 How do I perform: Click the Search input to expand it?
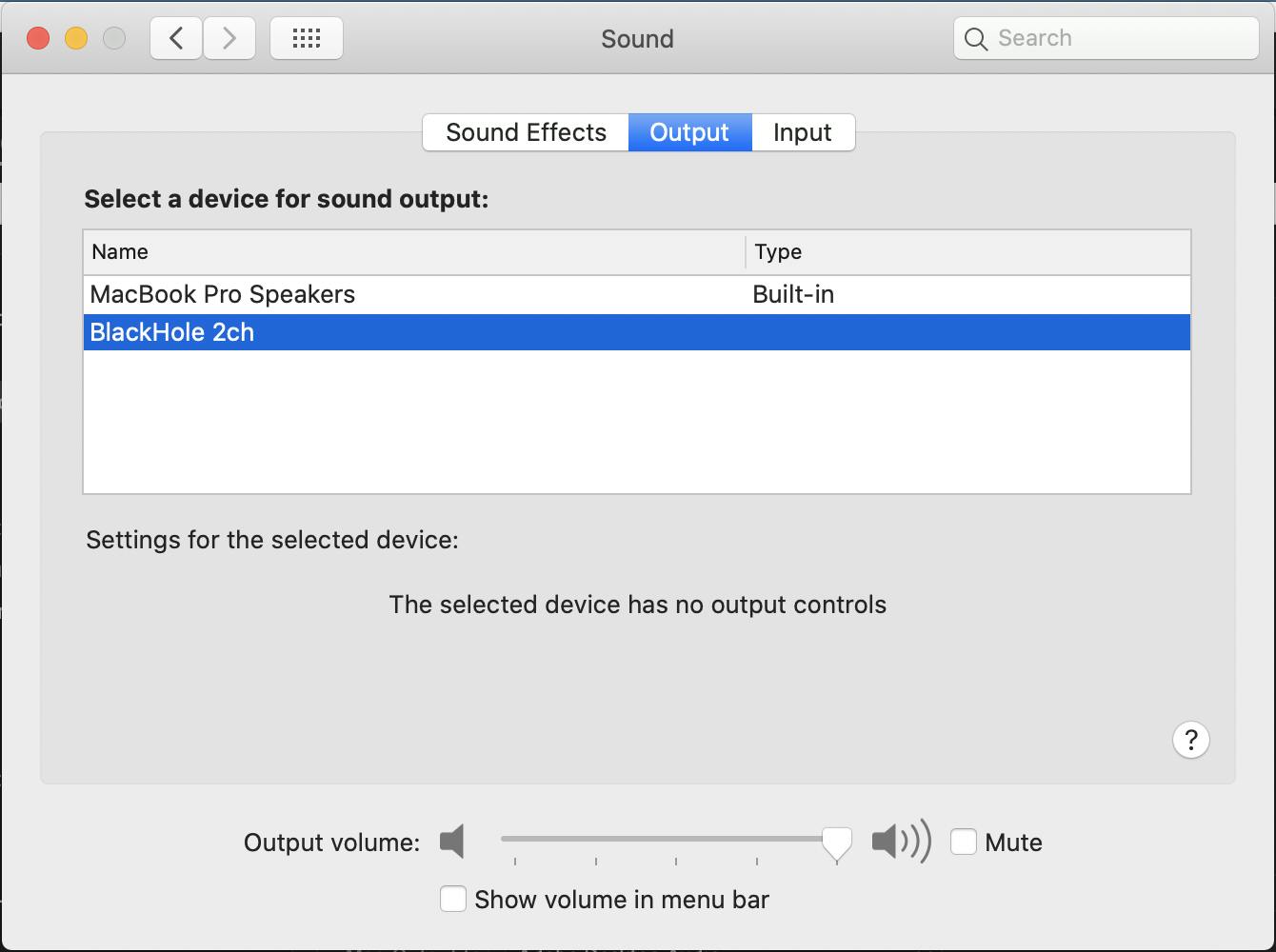(x=1105, y=38)
